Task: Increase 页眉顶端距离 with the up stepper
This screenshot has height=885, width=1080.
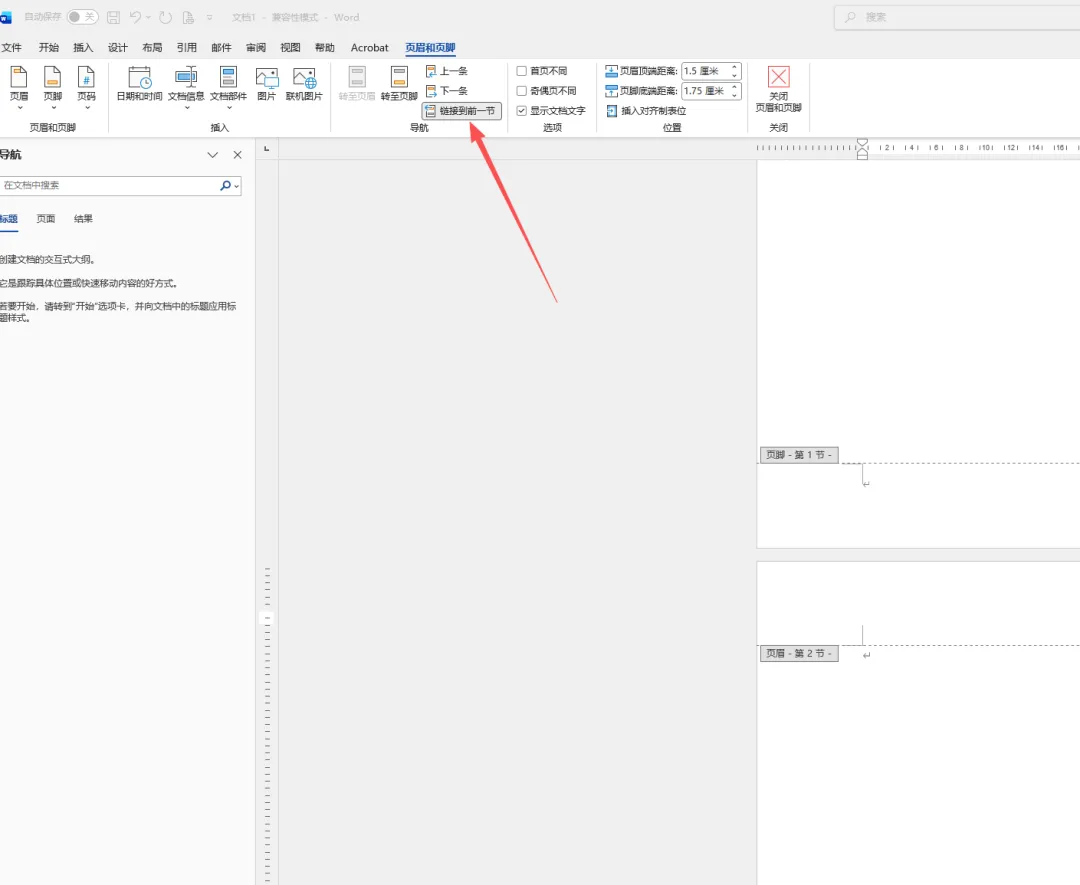Action: pos(735,67)
